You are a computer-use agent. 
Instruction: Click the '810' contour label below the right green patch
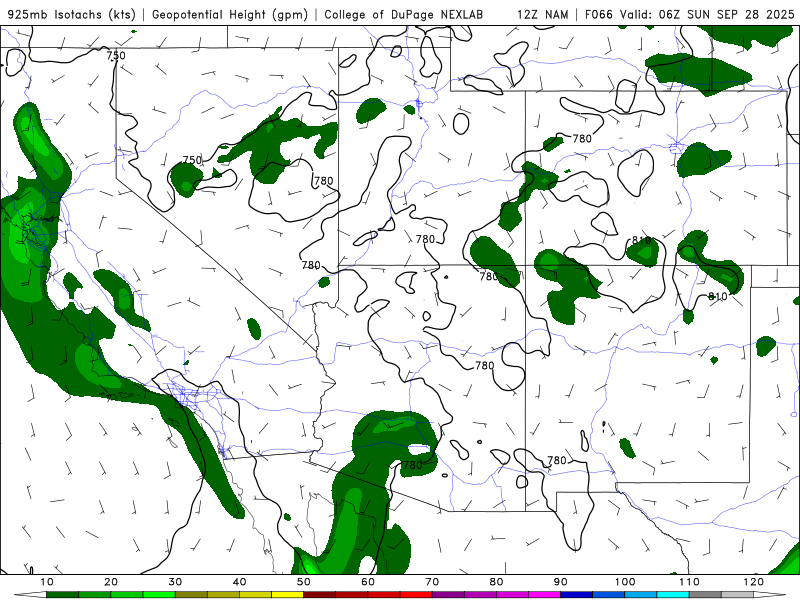tap(717, 296)
